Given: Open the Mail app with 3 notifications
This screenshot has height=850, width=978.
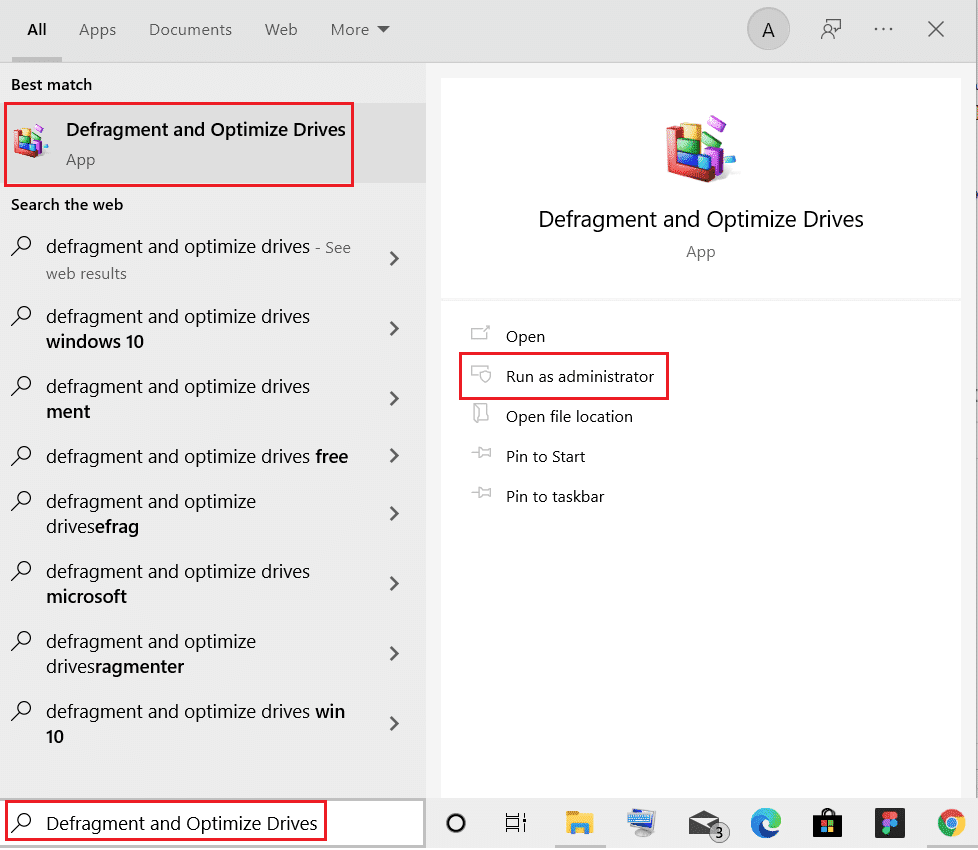Looking at the screenshot, I should click(706, 823).
